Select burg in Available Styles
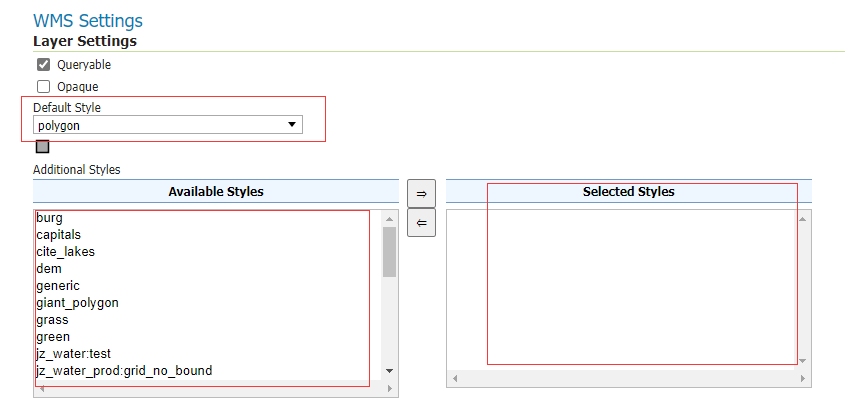The height and width of the screenshot is (407, 845). click(49, 217)
